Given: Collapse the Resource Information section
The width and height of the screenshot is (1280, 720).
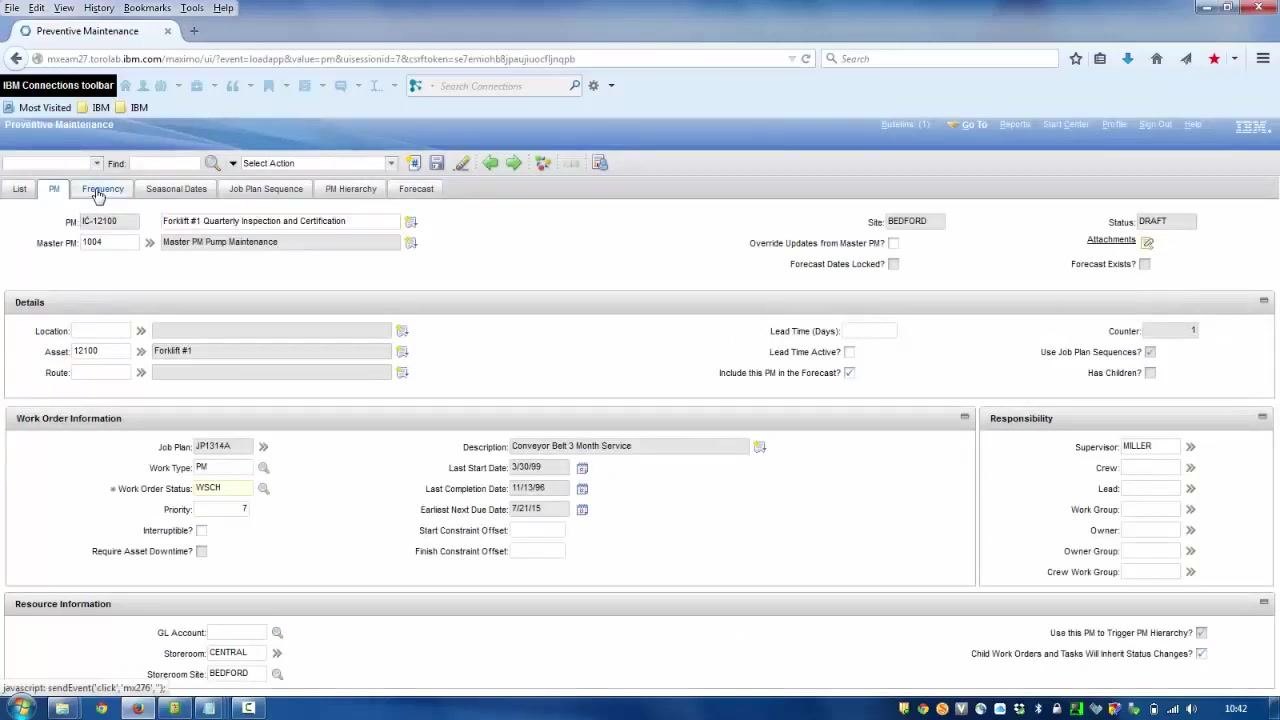Looking at the screenshot, I should [x=1264, y=602].
